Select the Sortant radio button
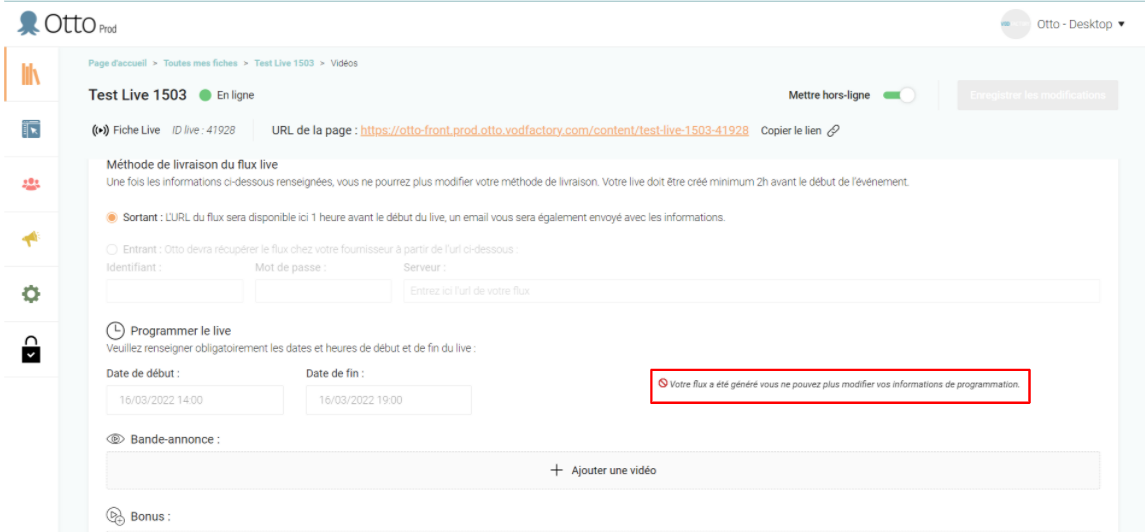 point(112,217)
